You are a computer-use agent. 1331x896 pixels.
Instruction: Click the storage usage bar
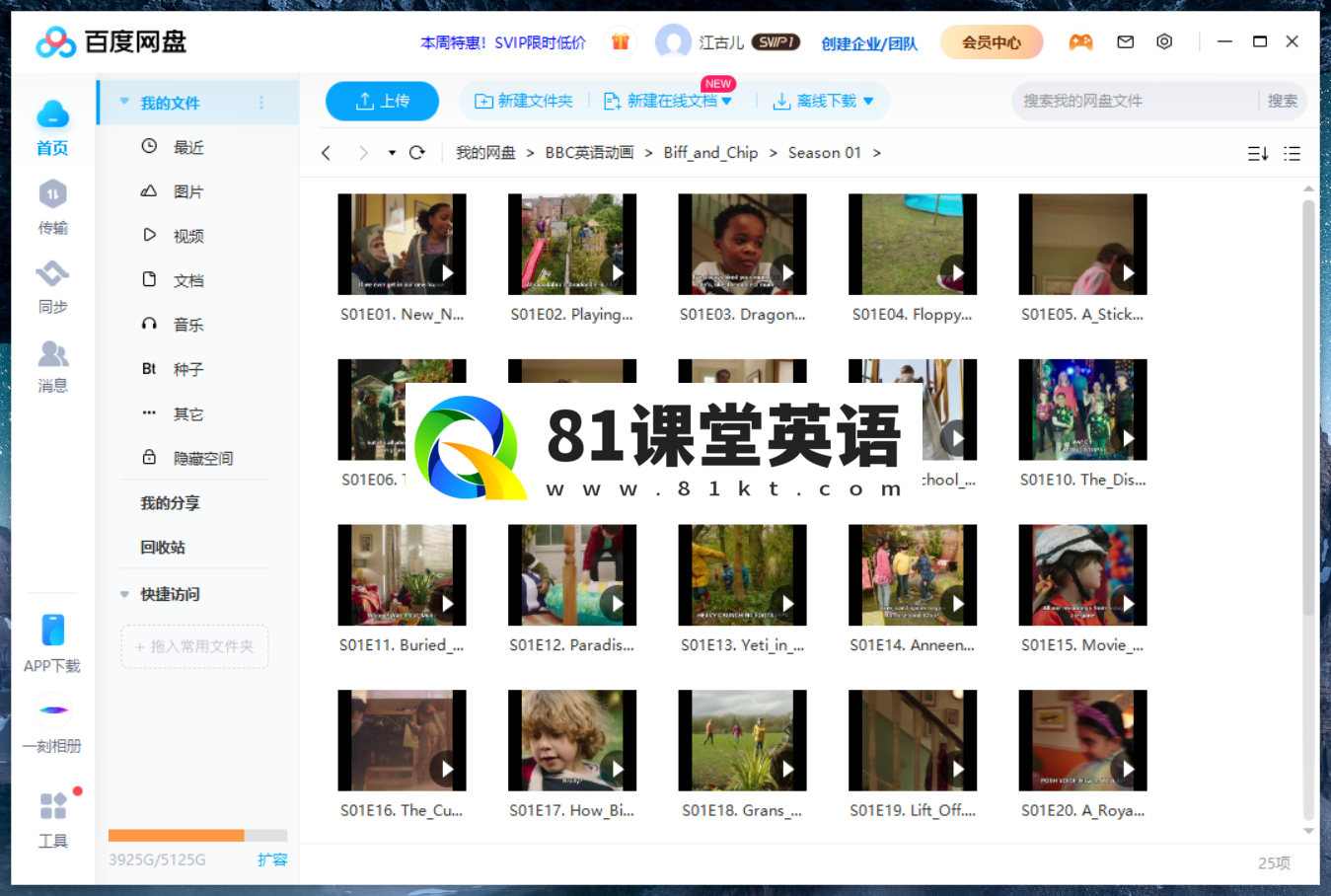[197, 835]
